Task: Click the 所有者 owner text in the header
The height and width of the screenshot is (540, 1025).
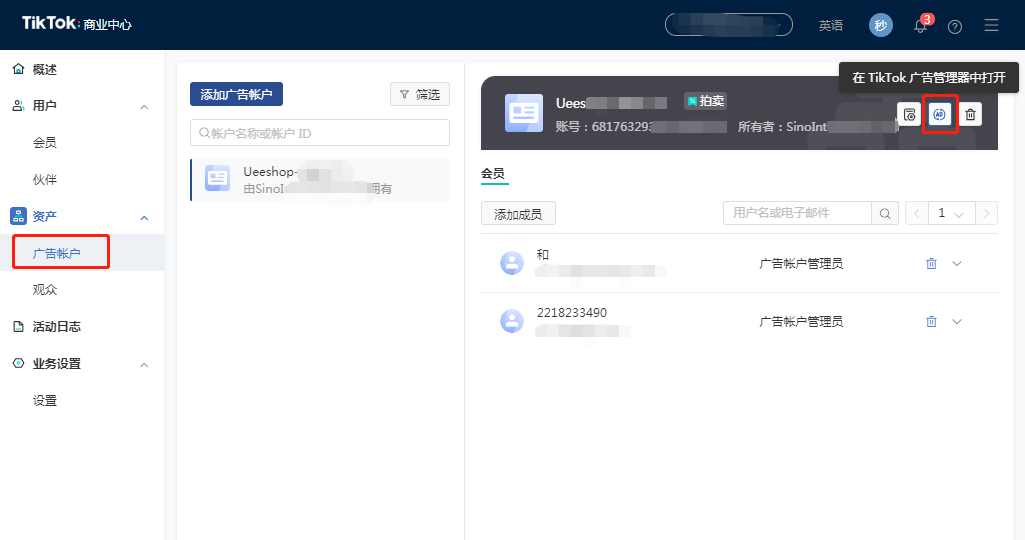Action: [x=817, y=127]
